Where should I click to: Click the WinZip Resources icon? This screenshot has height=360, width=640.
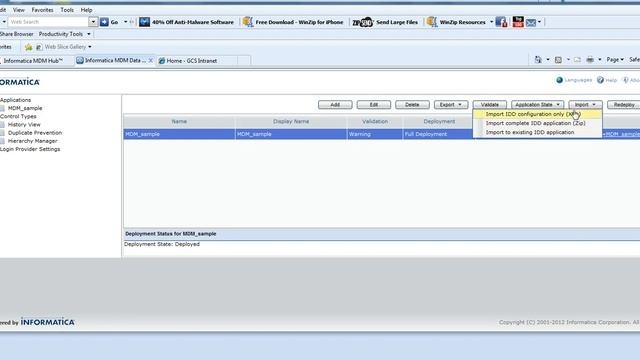[x=432, y=22]
